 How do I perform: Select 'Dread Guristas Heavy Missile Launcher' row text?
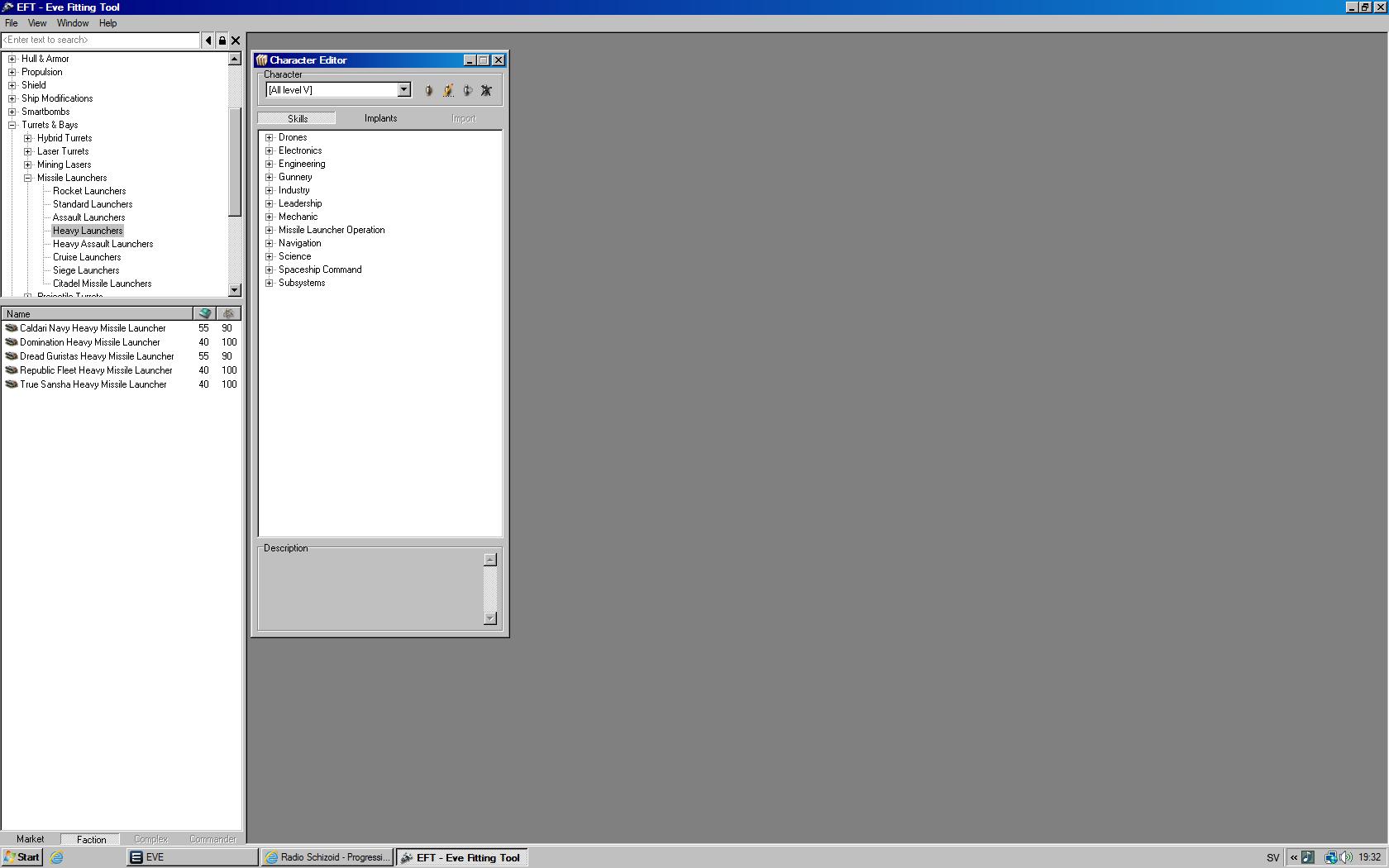(97, 356)
